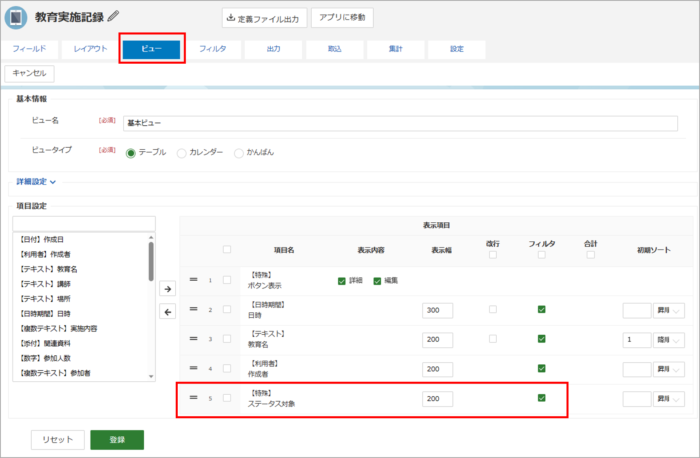Toggle filter checkbox for 作成者 row
Image resolution: width=700 pixels, height=458 pixels.
(542, 368)
